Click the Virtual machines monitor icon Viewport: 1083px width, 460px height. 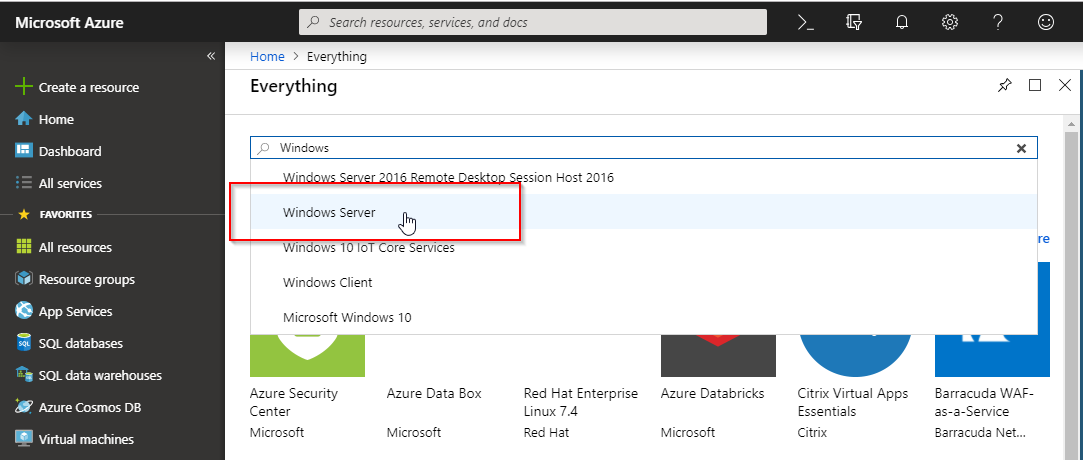pyautogui.click(x=24, y=439)
